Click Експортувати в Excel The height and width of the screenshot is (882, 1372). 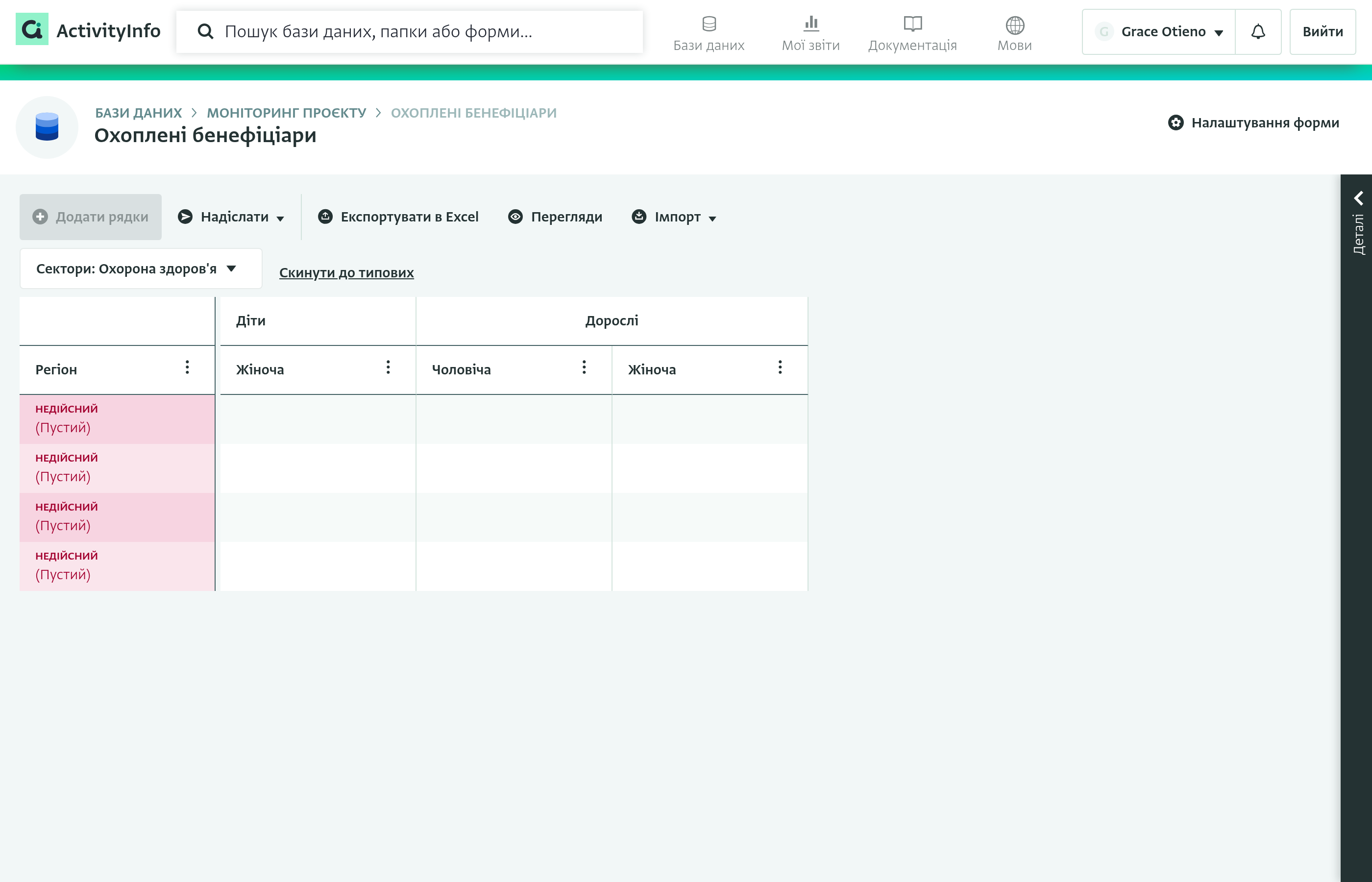point(398,217)
